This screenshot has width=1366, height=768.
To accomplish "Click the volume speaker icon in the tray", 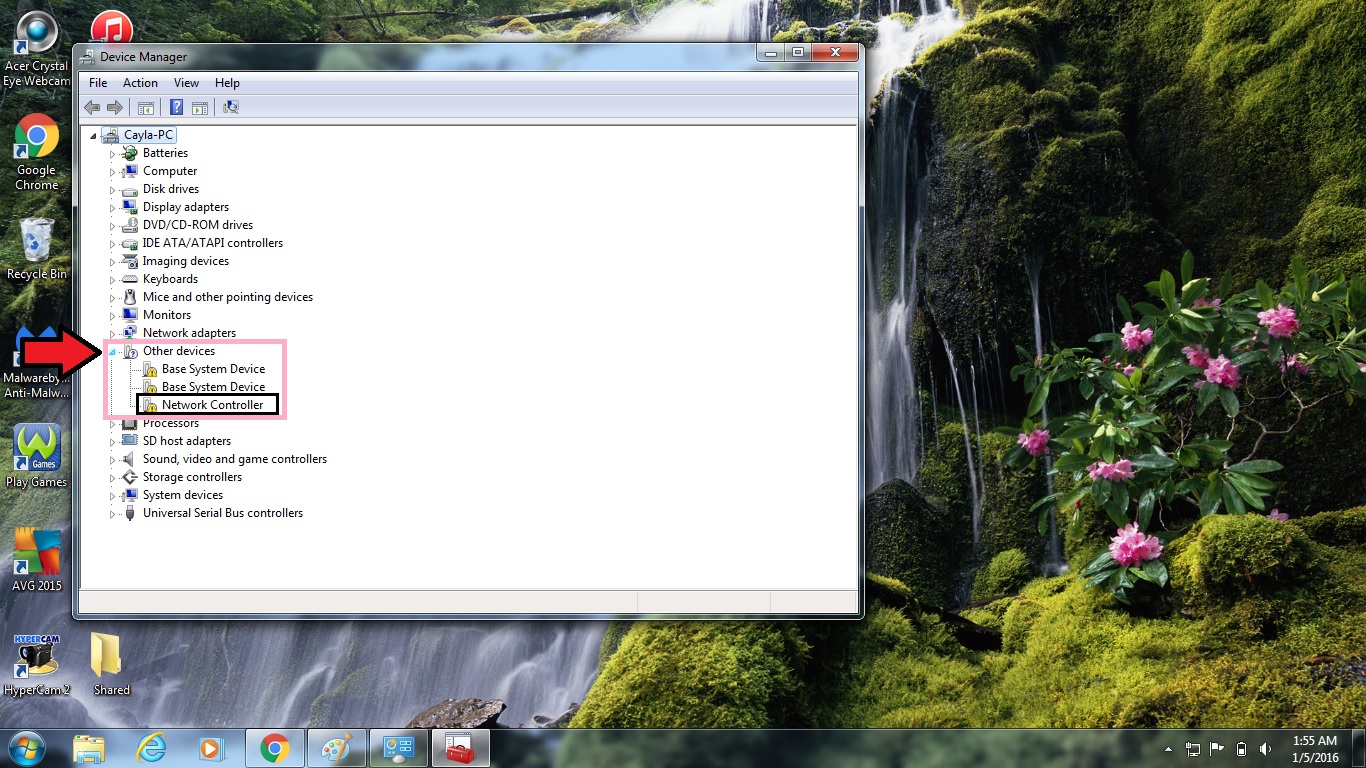I will (1266, 749).
